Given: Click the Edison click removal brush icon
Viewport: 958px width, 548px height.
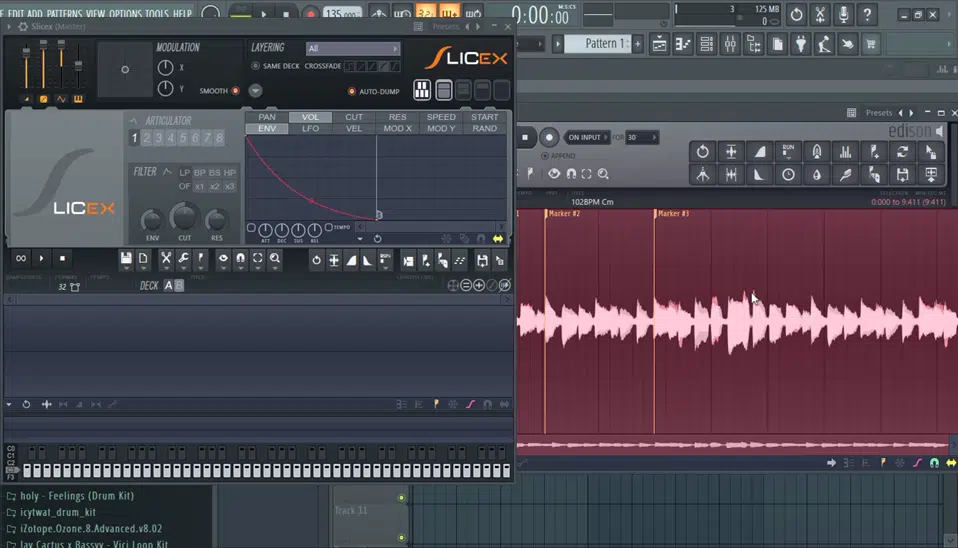Looking at the screenshot, I should (846, 175).
